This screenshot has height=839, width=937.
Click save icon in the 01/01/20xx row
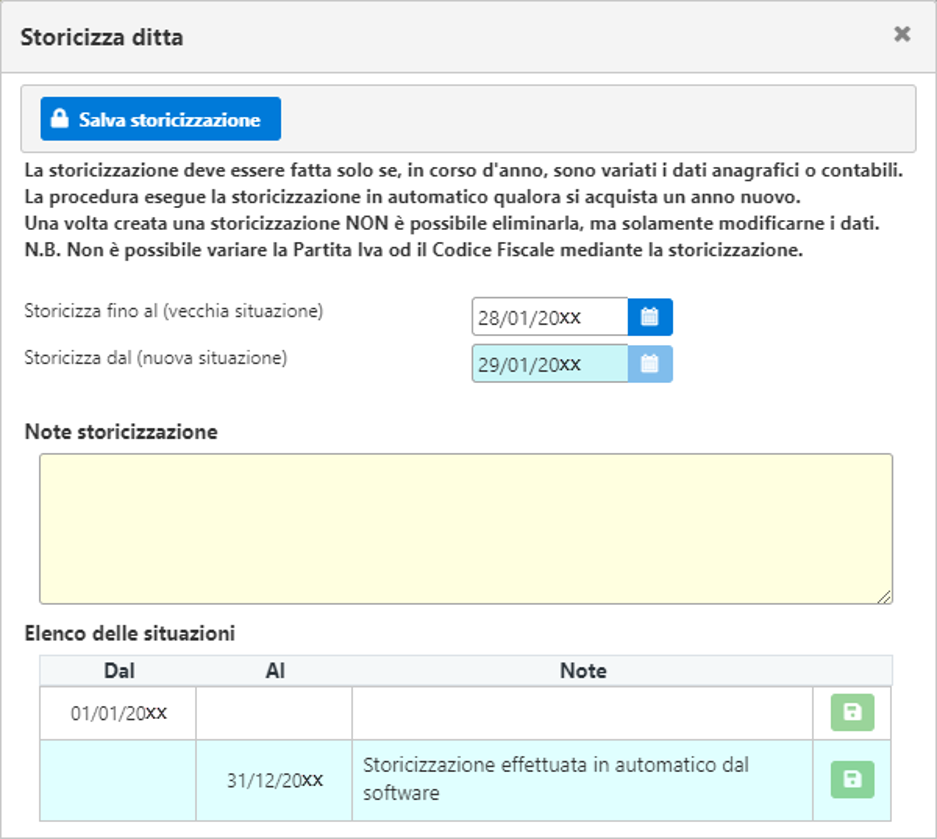(x=852, y=713)
